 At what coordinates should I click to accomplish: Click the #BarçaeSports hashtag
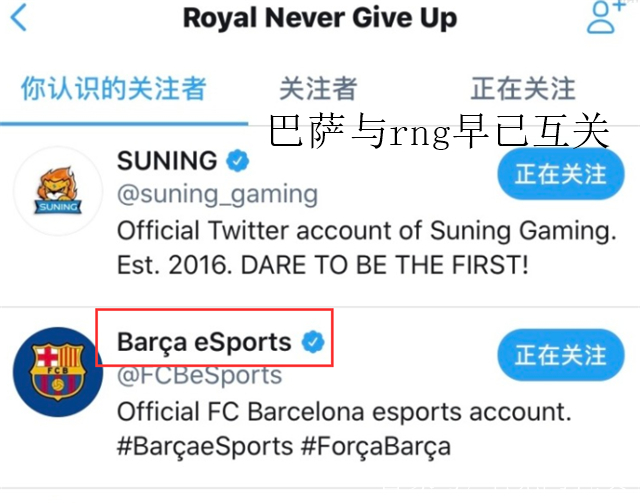pos(205,446)
